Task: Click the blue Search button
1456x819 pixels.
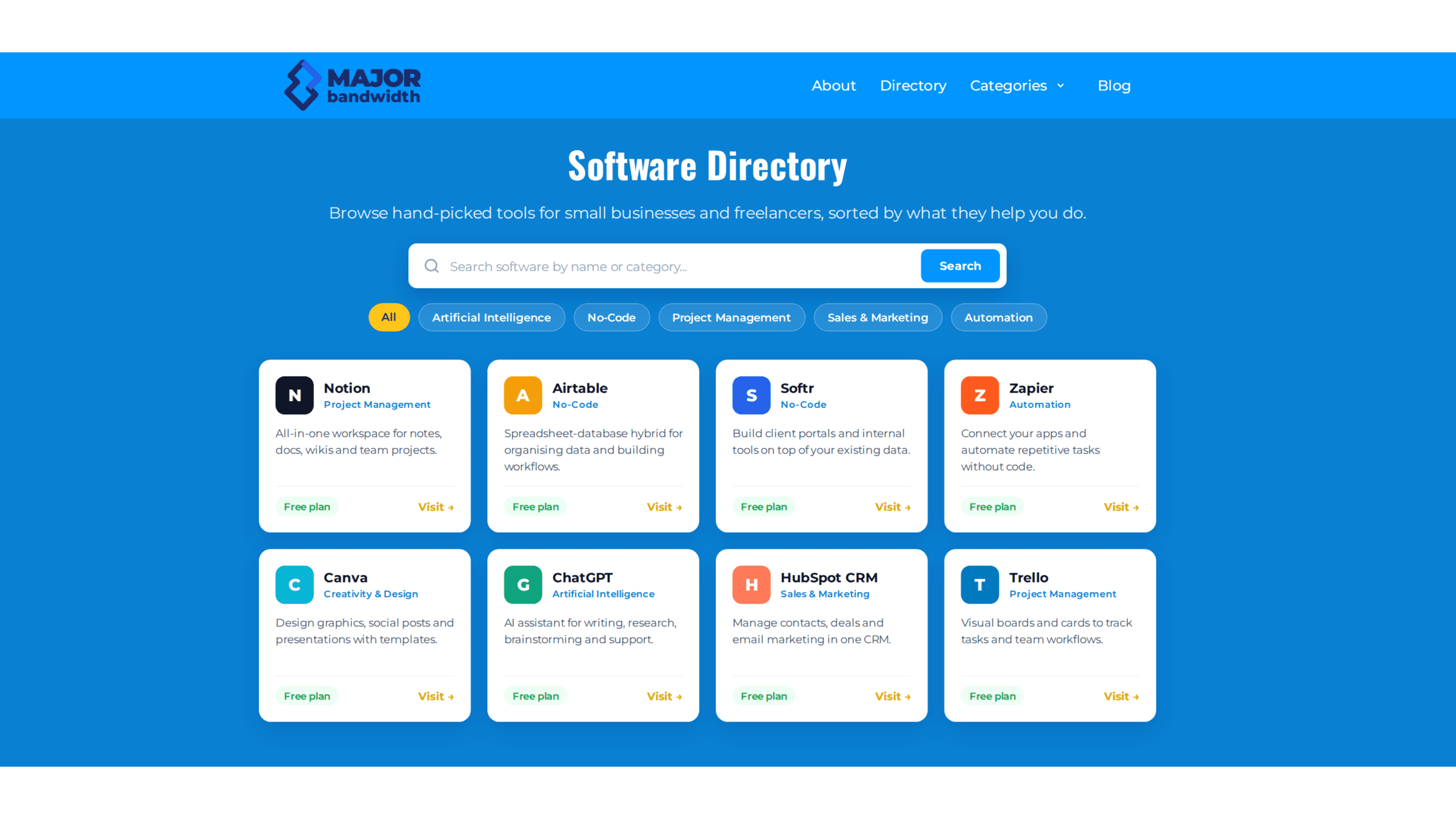Action: click(x=960, y=266)
